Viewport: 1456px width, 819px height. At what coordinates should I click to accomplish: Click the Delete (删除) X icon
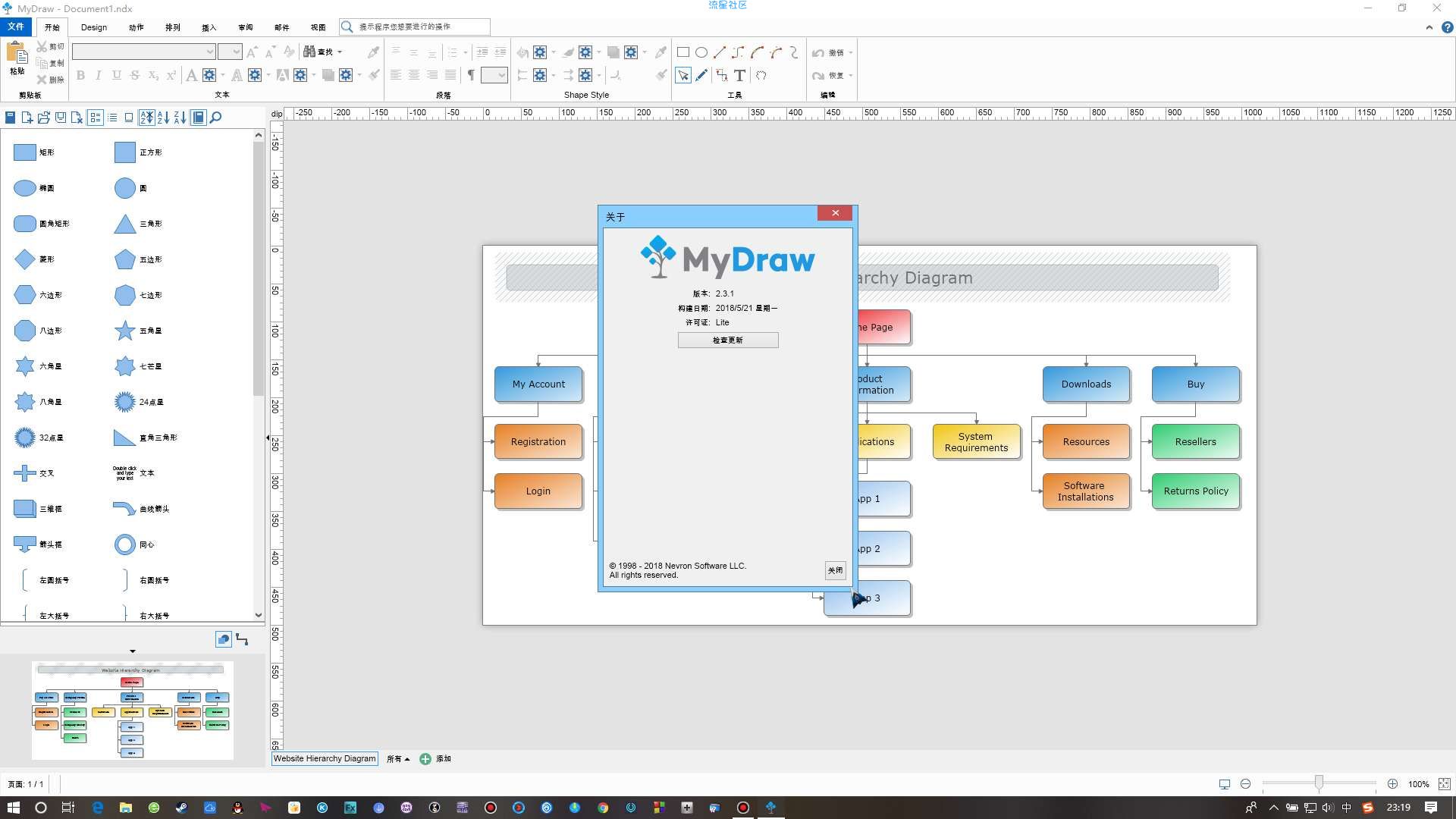pos(51,80)
